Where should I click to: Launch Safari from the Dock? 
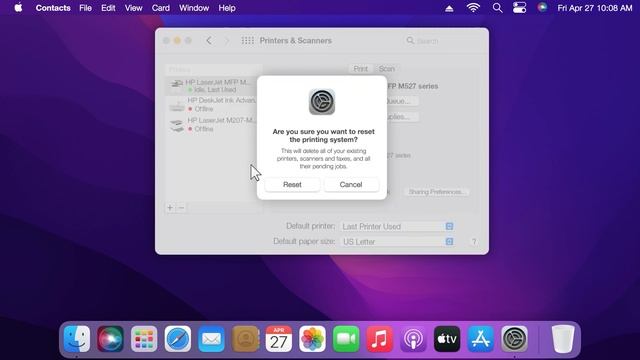[178, 339]
